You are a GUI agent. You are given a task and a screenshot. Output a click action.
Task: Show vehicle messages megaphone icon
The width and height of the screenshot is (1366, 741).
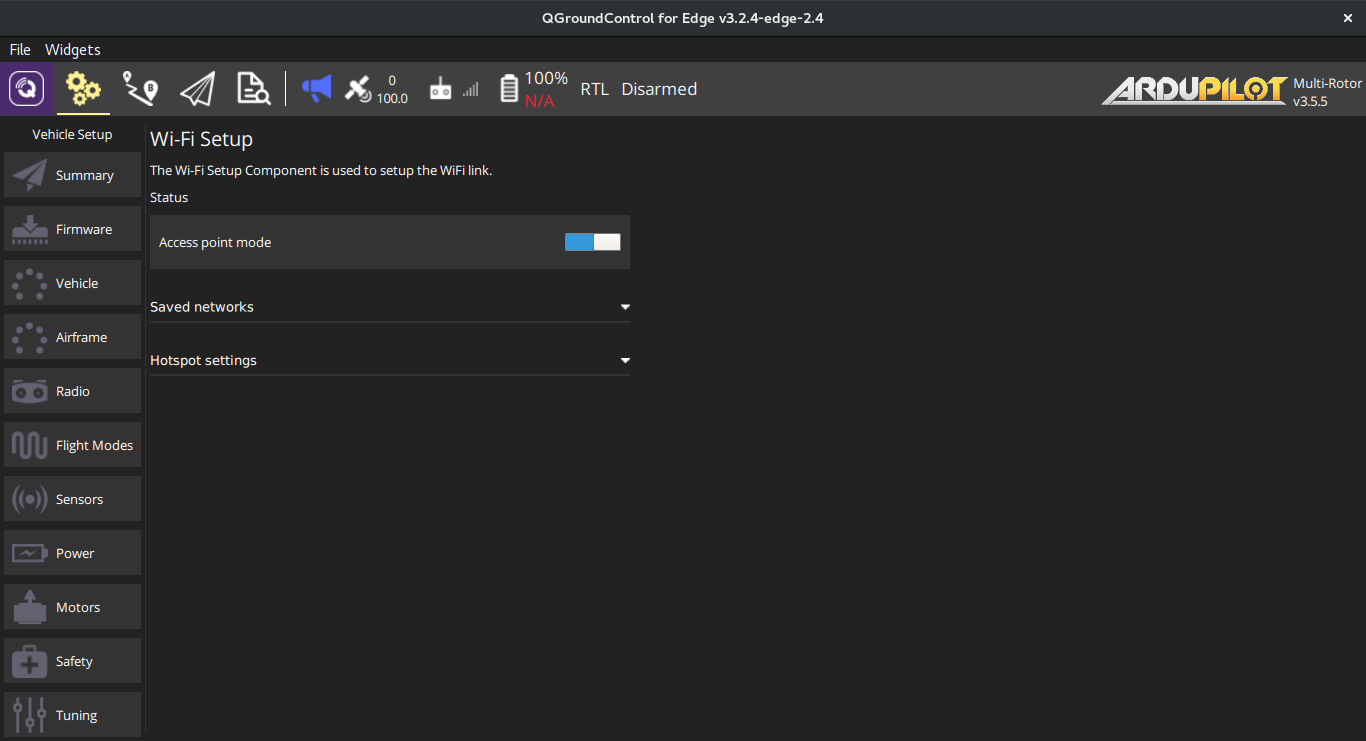coord(317,89)
